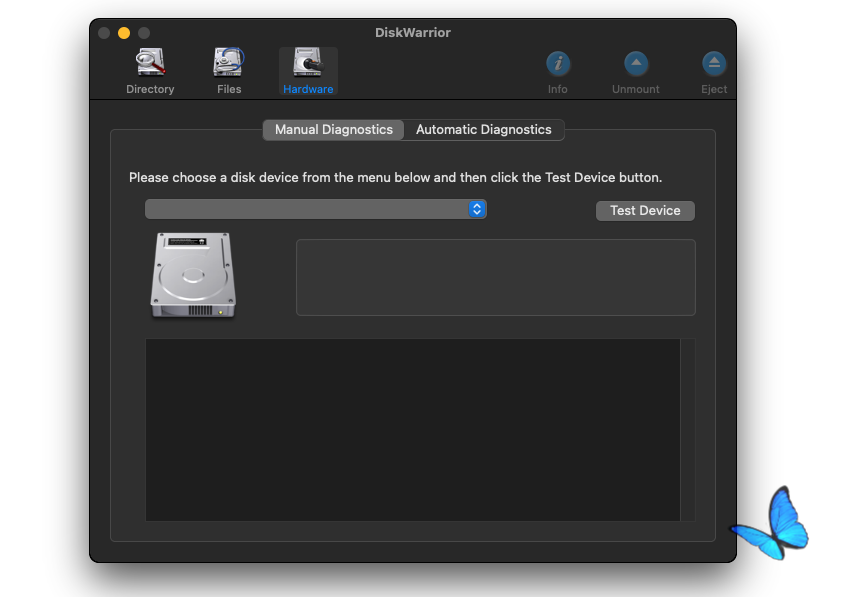Image resolution: width=843 pixels, height=597 pixels.
Task: Click the Test Device button
Action: [645, 210]
